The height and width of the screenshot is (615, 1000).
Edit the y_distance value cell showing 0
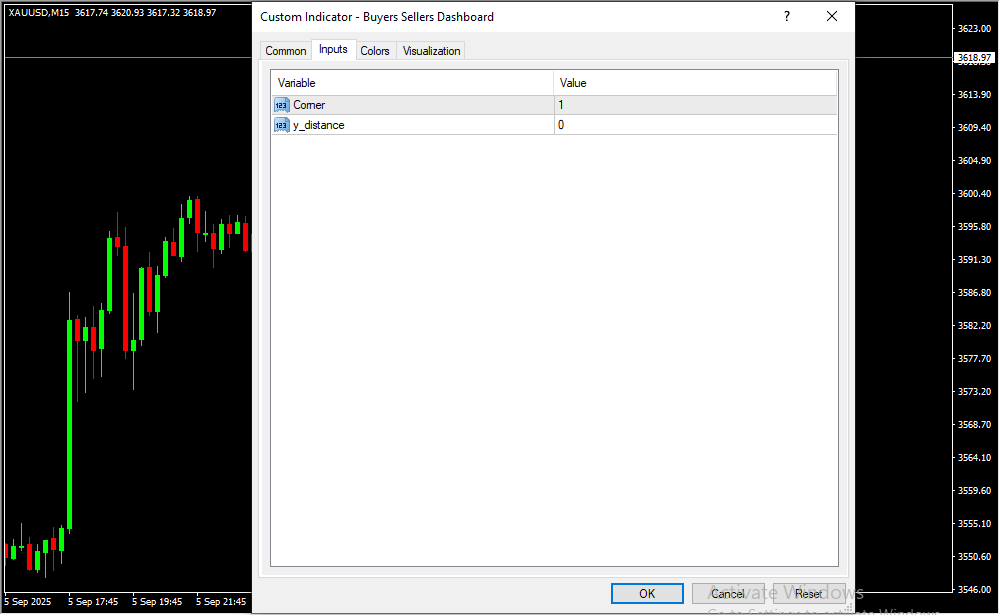coord(695,125)
